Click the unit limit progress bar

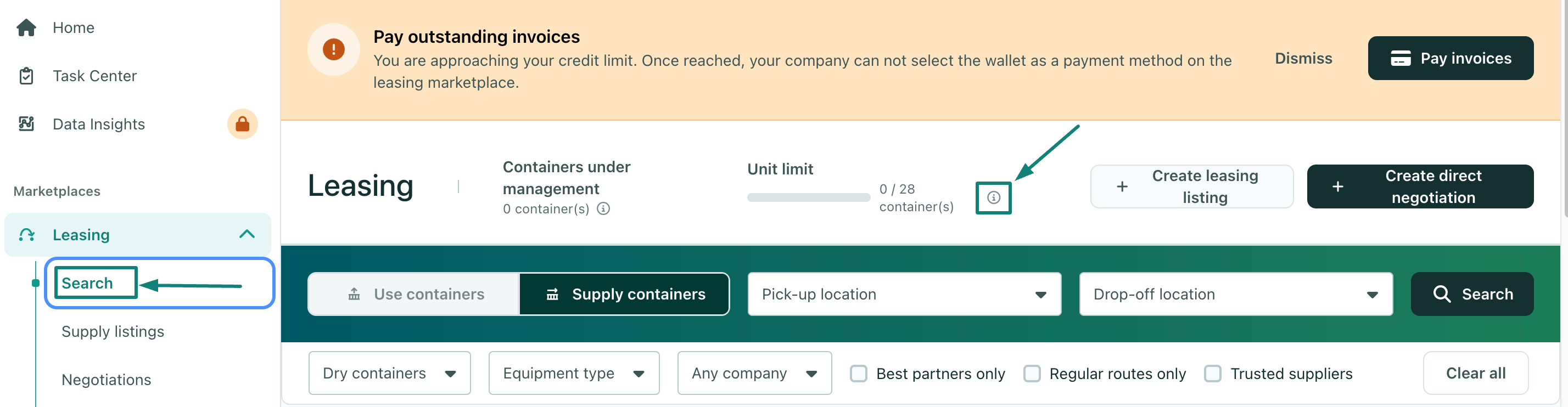(808, 197)
